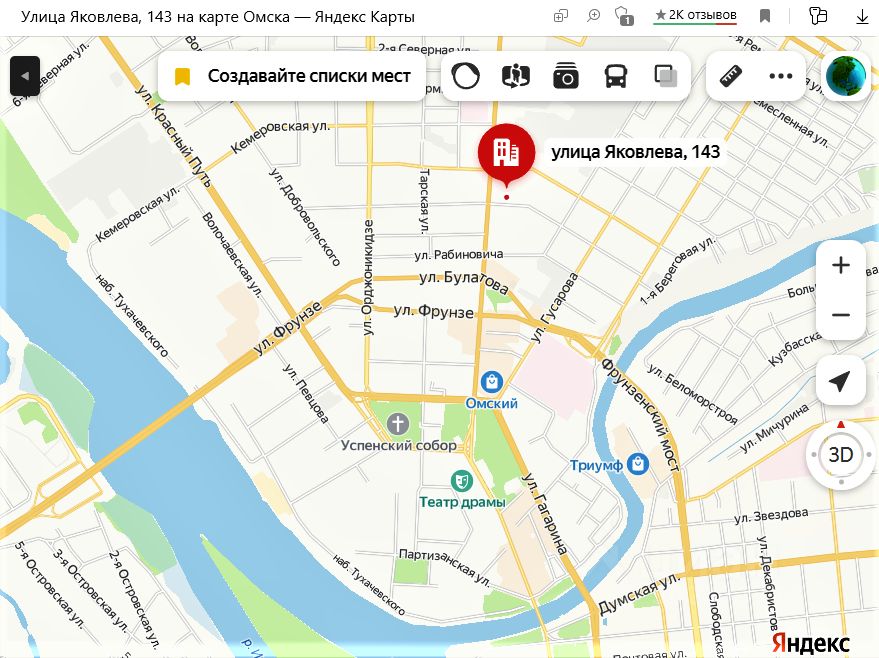Click the ул. Звездова street label

[771, 516]
